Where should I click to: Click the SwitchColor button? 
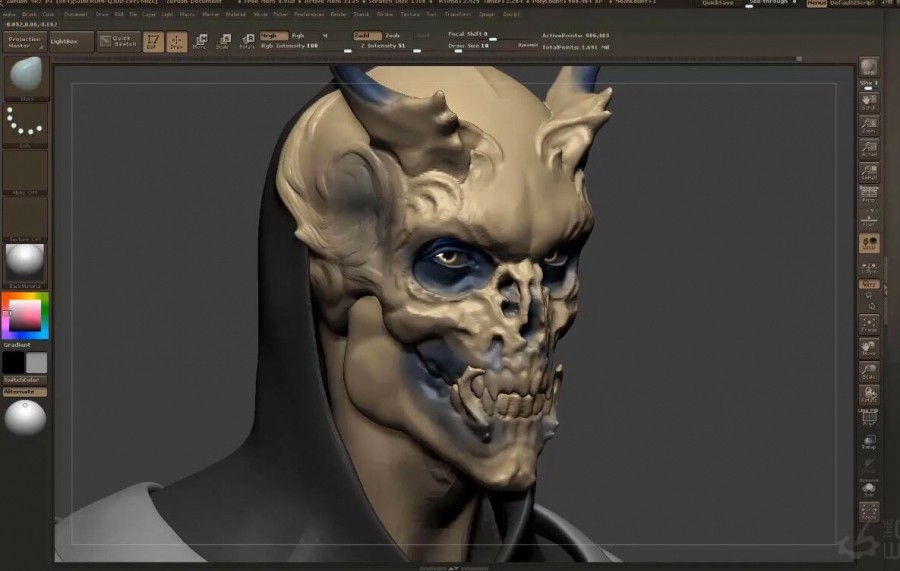coord(25,381)
